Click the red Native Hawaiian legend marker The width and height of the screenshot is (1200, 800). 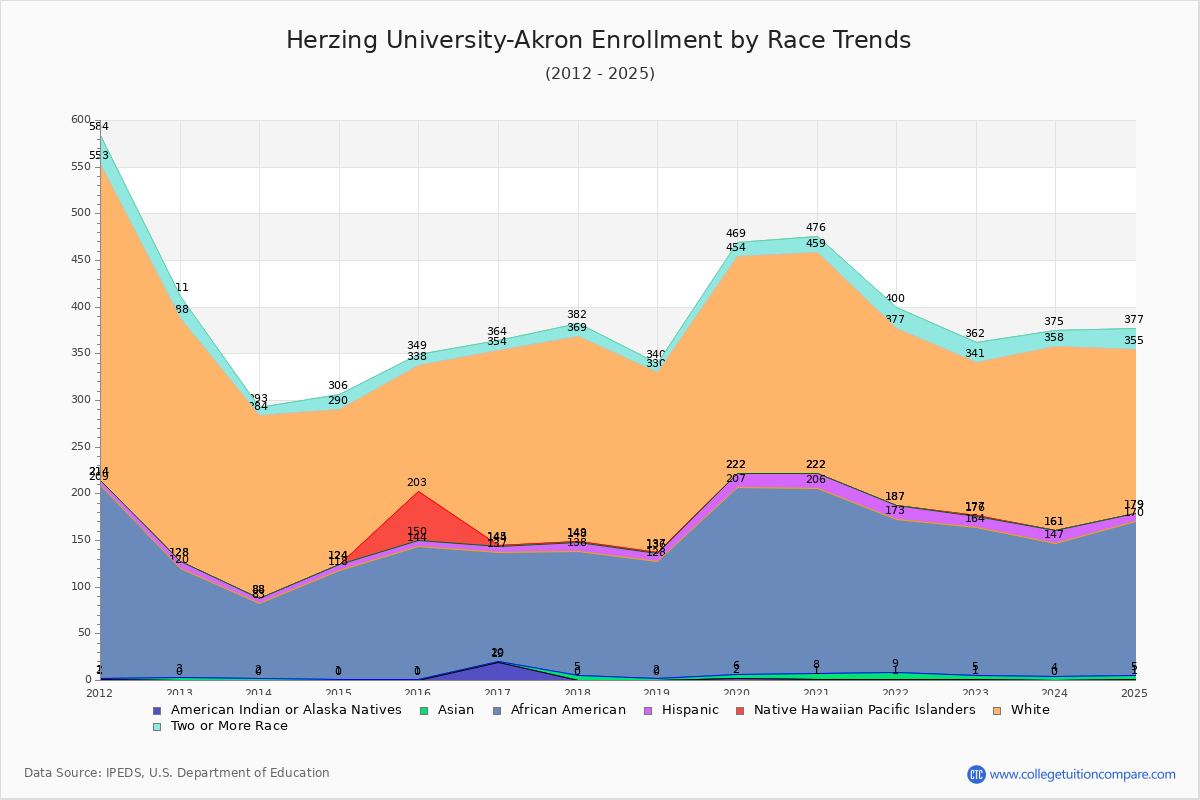(740, 710)
